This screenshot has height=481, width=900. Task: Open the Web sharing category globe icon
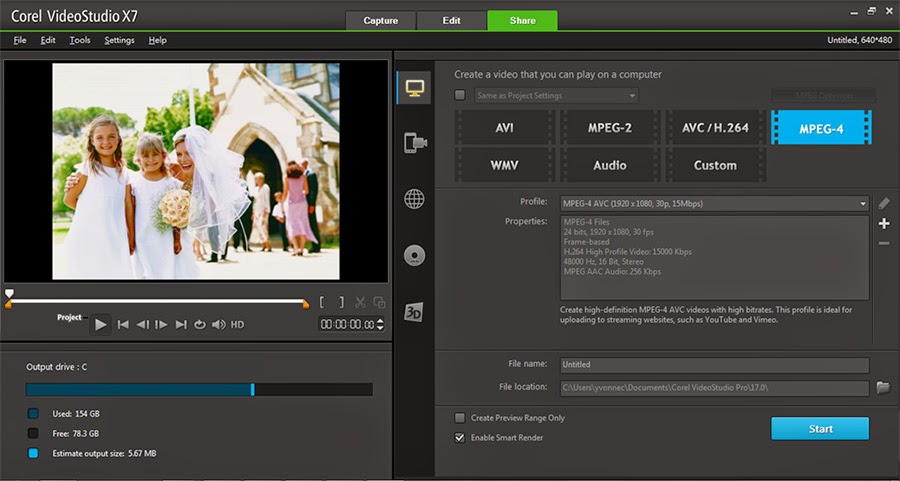[414, 199]
